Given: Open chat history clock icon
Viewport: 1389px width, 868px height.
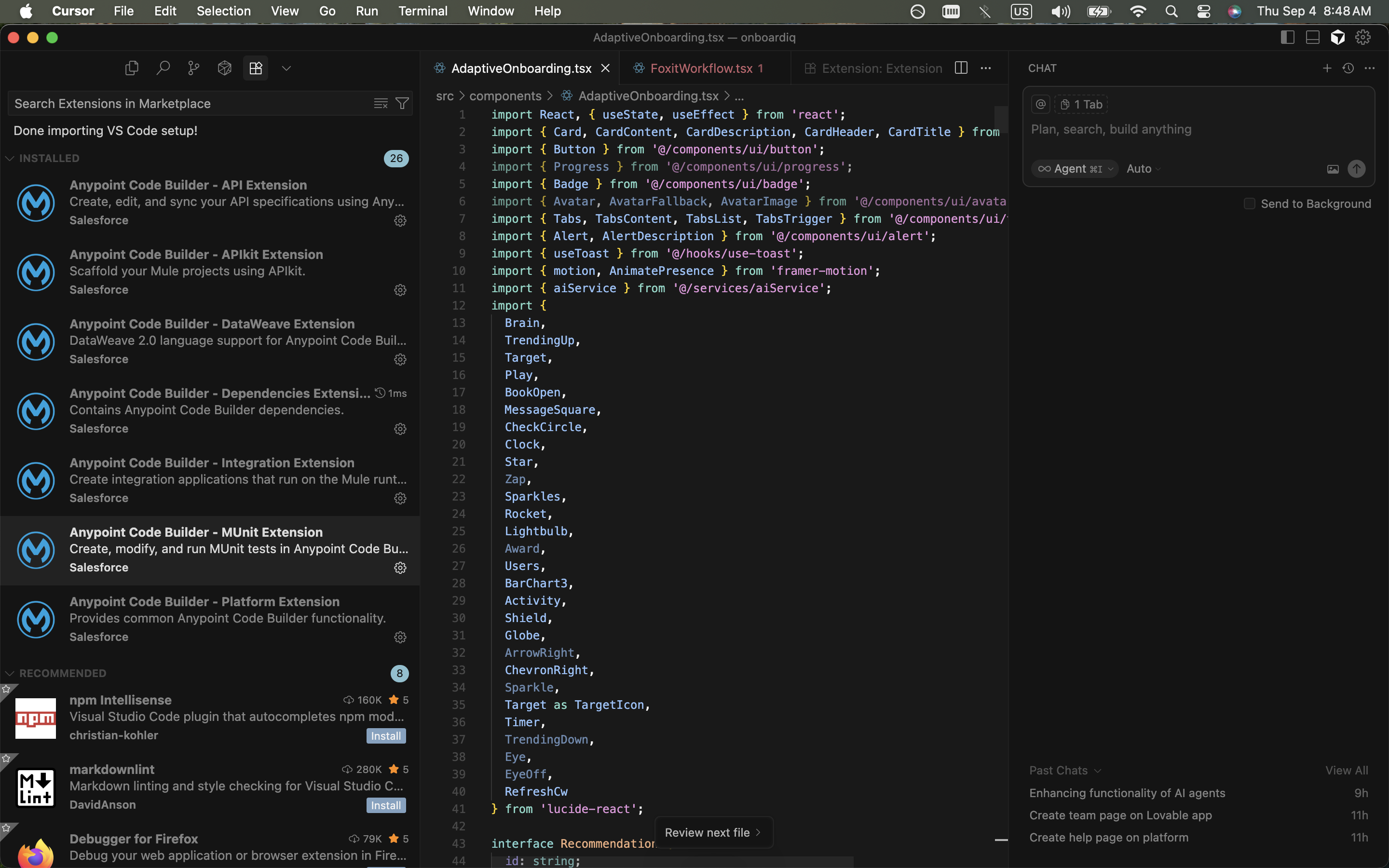Looking at the screenshot, I should (x=1348, y=68).
